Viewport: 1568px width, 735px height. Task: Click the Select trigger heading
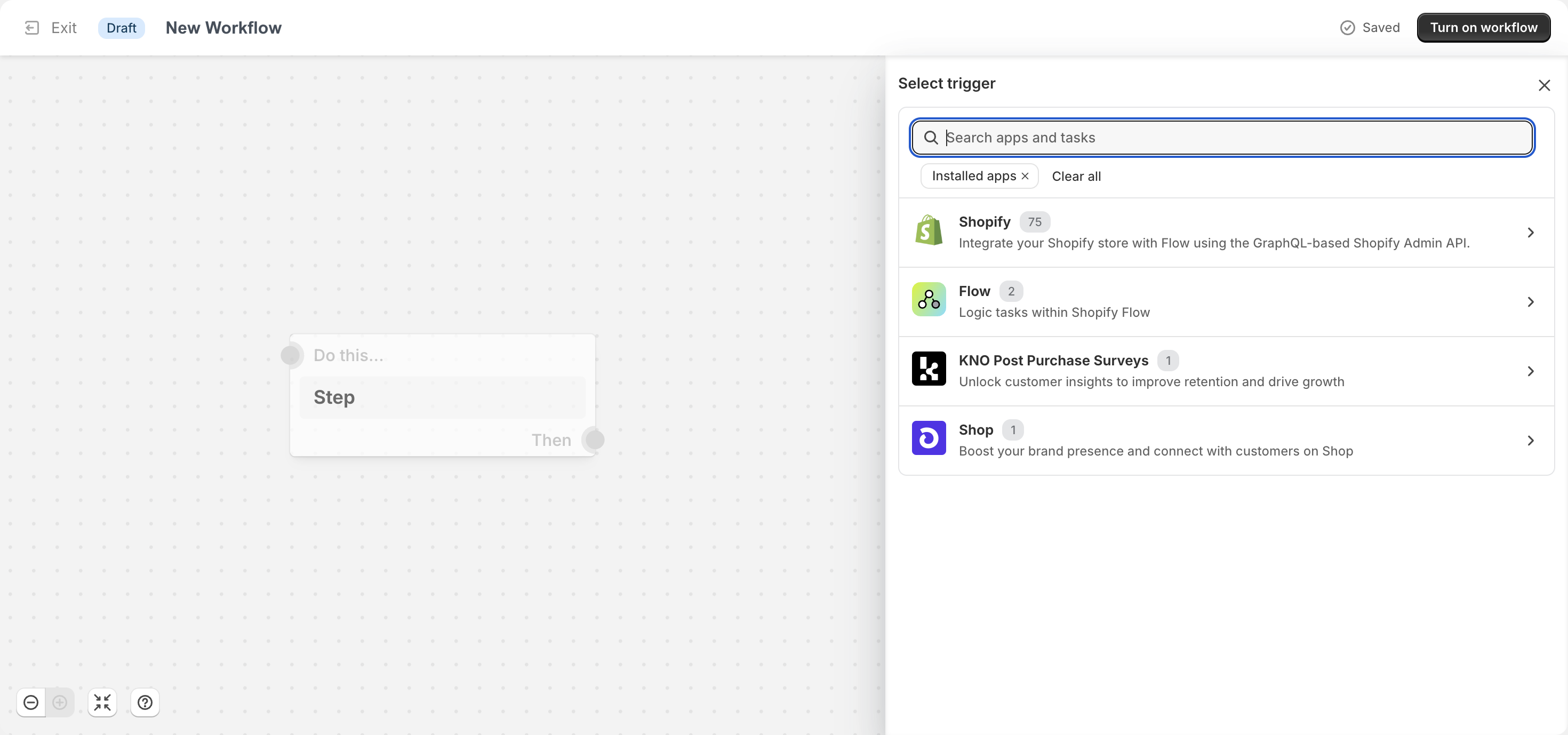(x=947, y=83)
